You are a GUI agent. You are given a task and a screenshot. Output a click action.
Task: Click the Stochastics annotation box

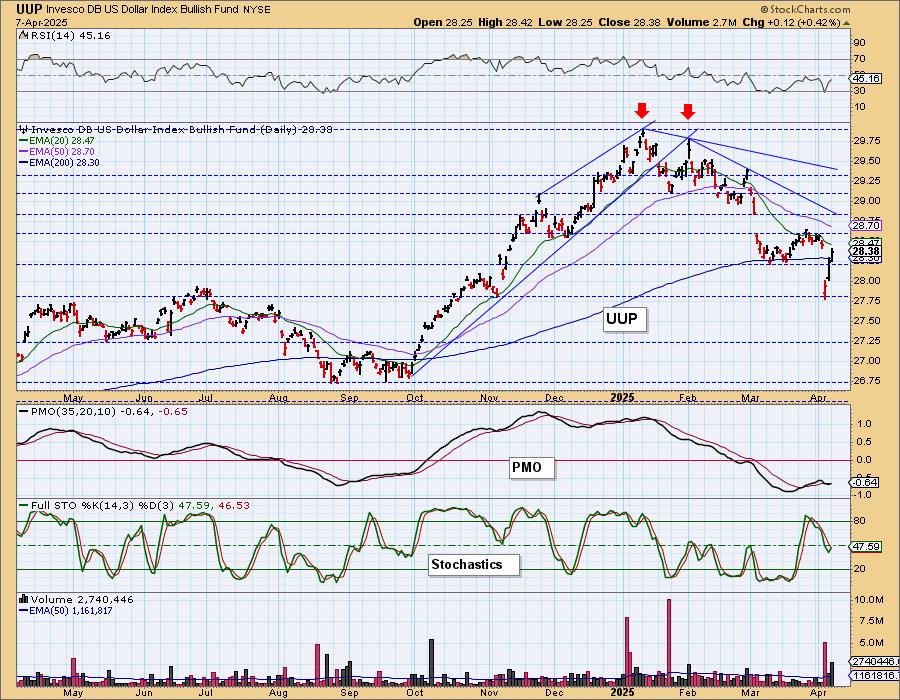[474, 565]
